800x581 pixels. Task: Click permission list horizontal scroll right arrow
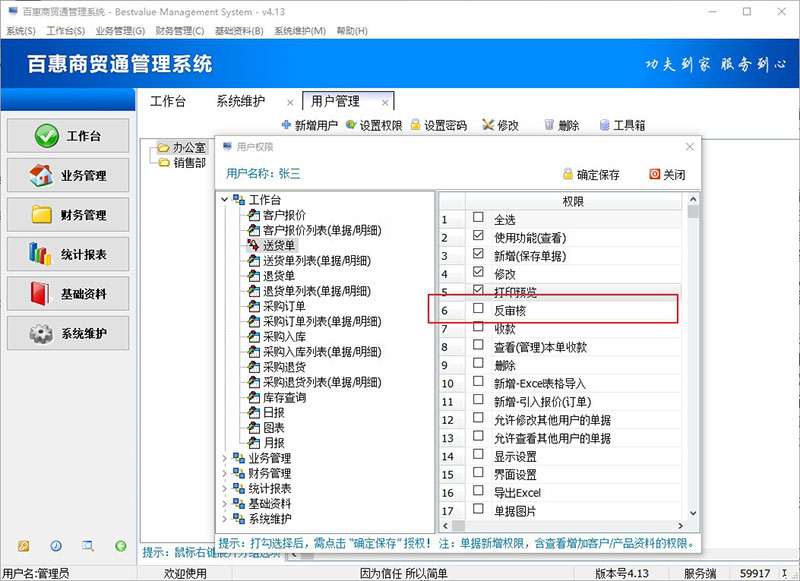[680, 525]
